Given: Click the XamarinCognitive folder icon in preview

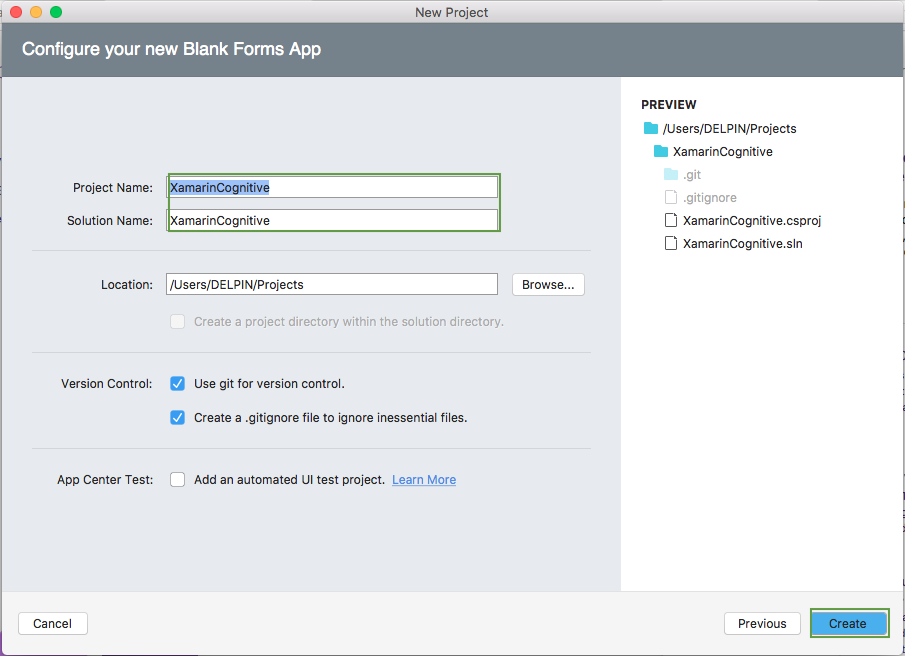Looking at the screenshot, I should tap(660, 151).
